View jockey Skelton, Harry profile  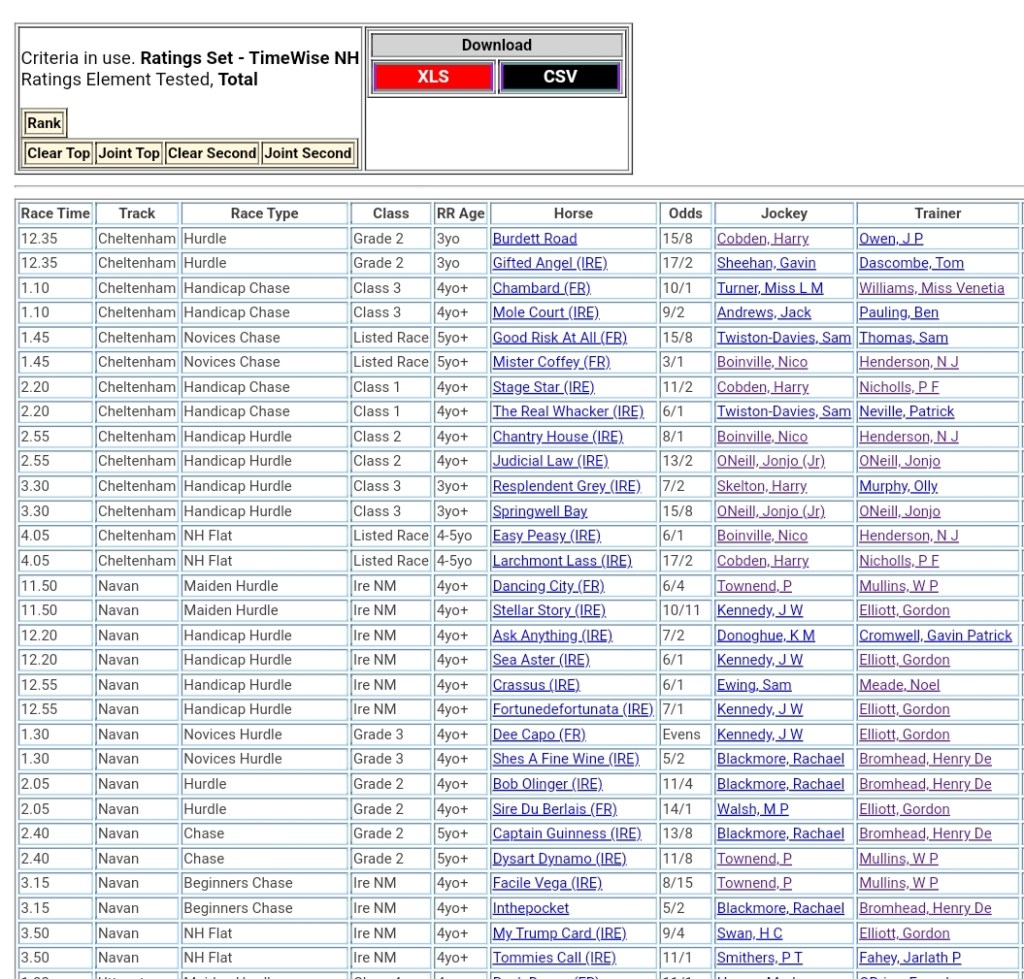point(761,486)
